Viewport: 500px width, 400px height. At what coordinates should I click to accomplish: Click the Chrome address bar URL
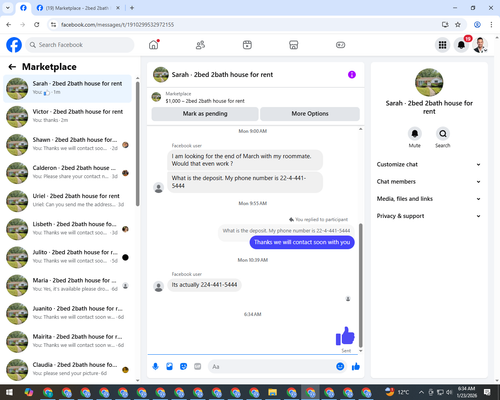point(117,25)
